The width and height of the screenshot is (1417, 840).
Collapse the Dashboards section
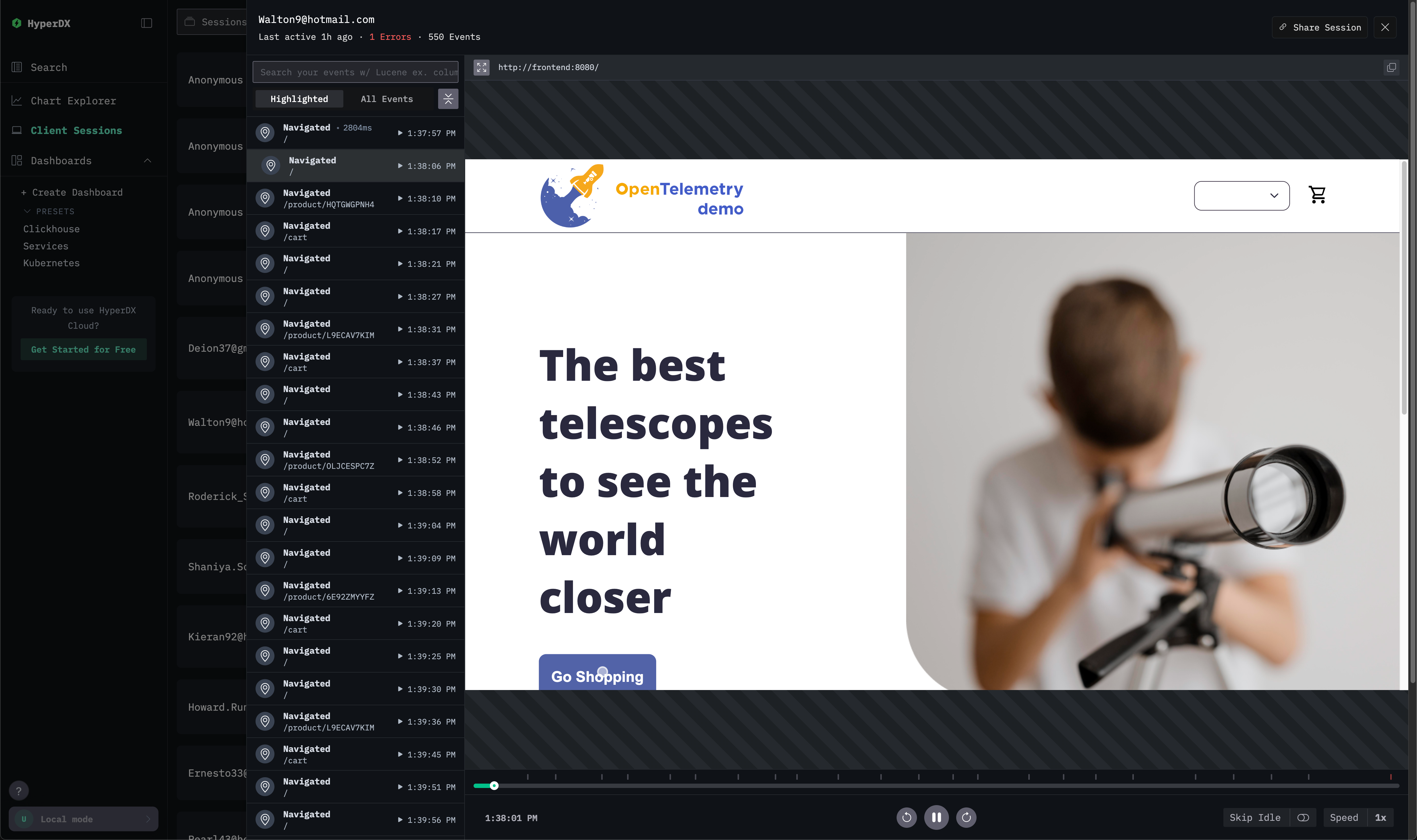(148, 161)
